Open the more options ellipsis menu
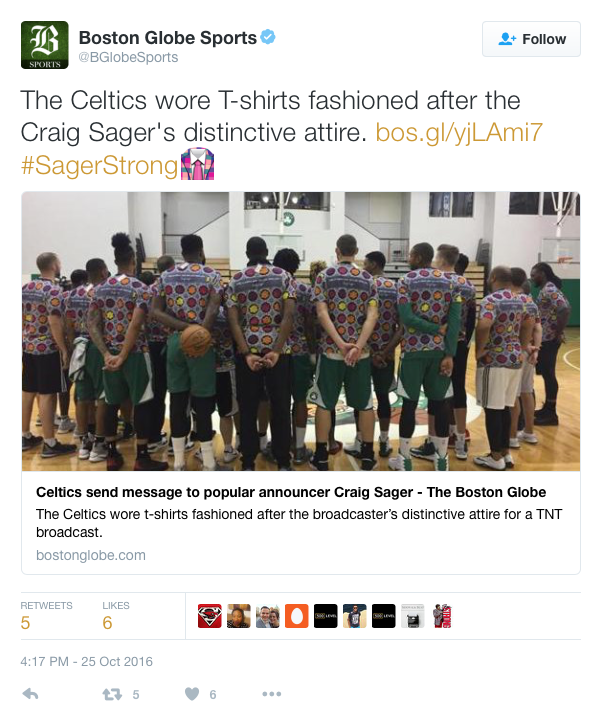The width and height of the screenshot is (605, 724). (272, 694)
